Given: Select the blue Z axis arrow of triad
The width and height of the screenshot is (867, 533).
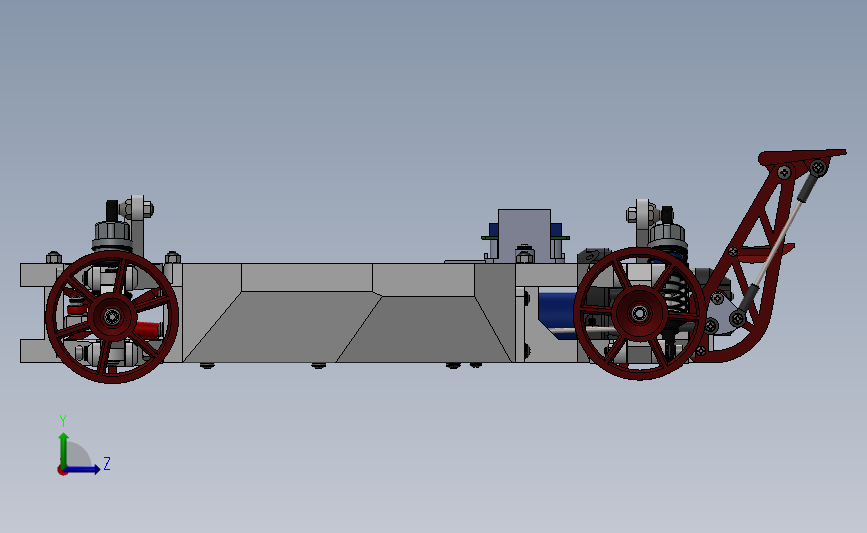Looking at the screenshot, I should tap(83, 469).
